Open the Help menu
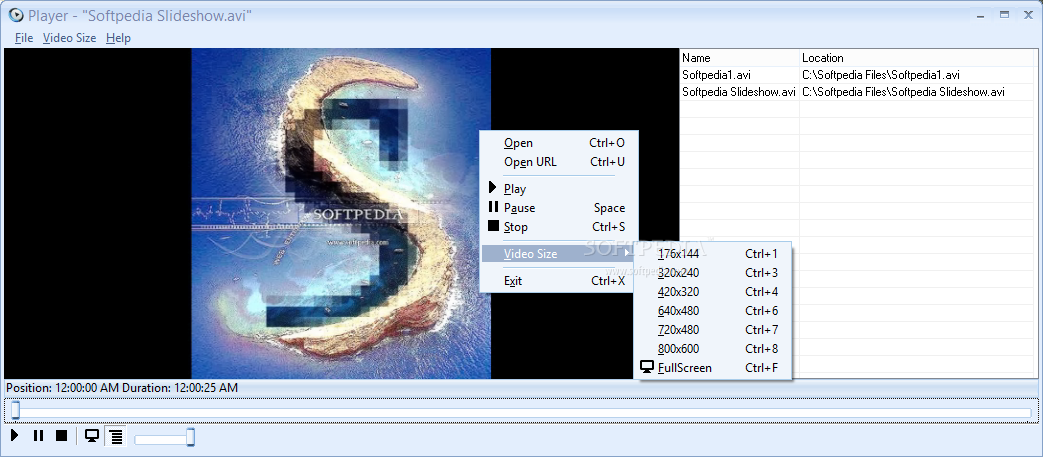1043x457 pixels. pos(118,38)
